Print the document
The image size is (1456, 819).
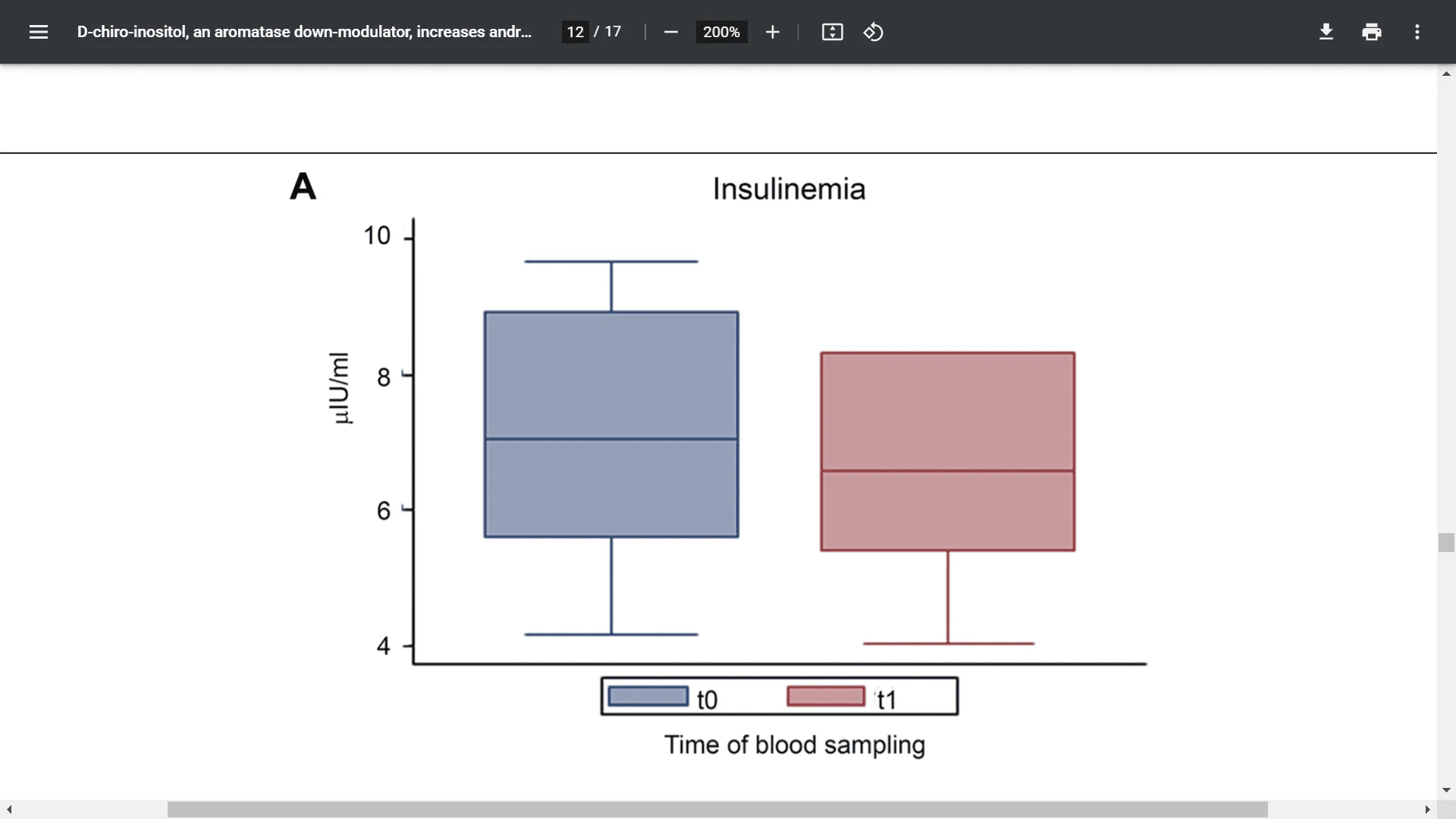(1372, 32)
